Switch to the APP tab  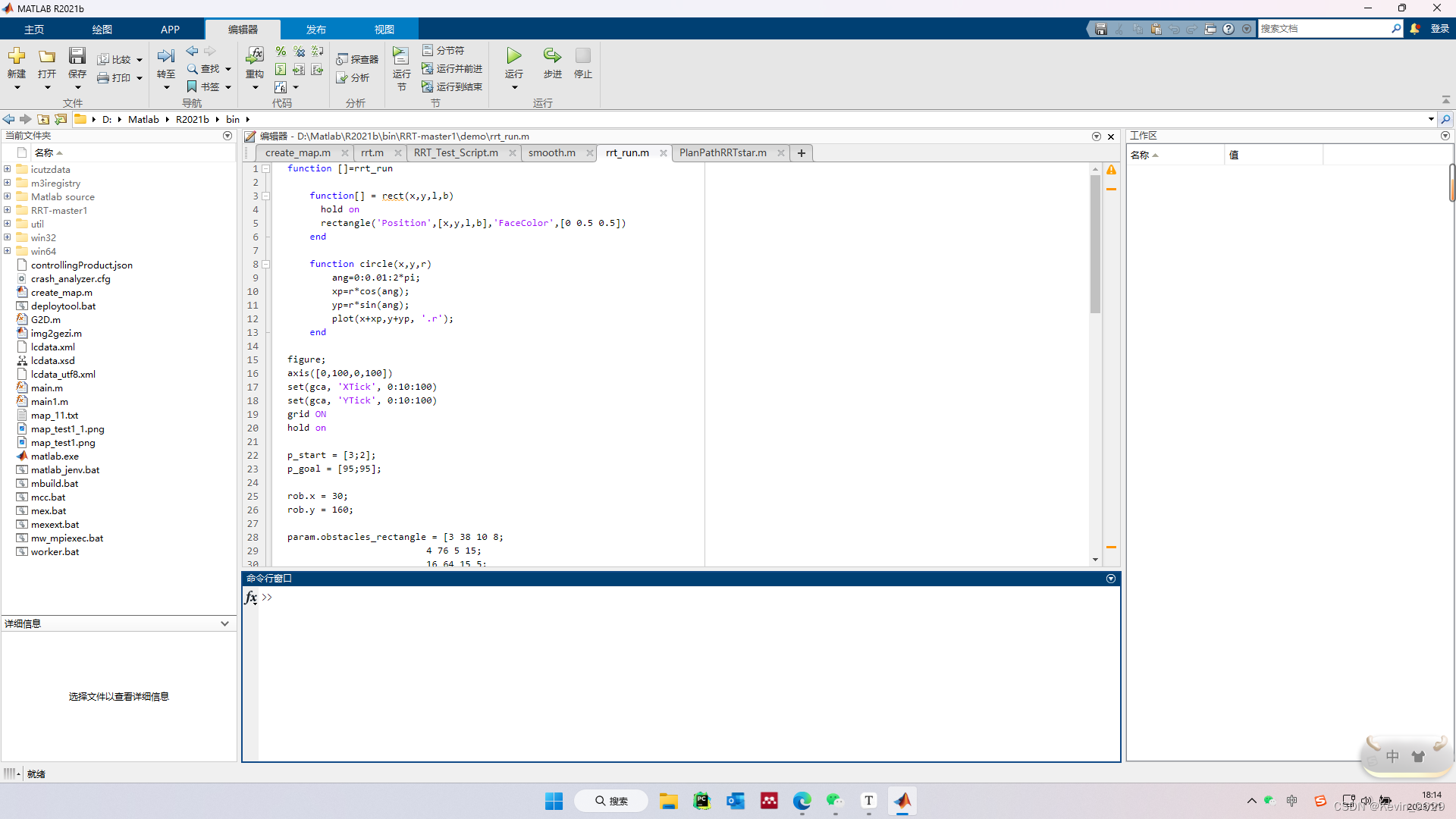pyautogui.click(x=170, y=30)
